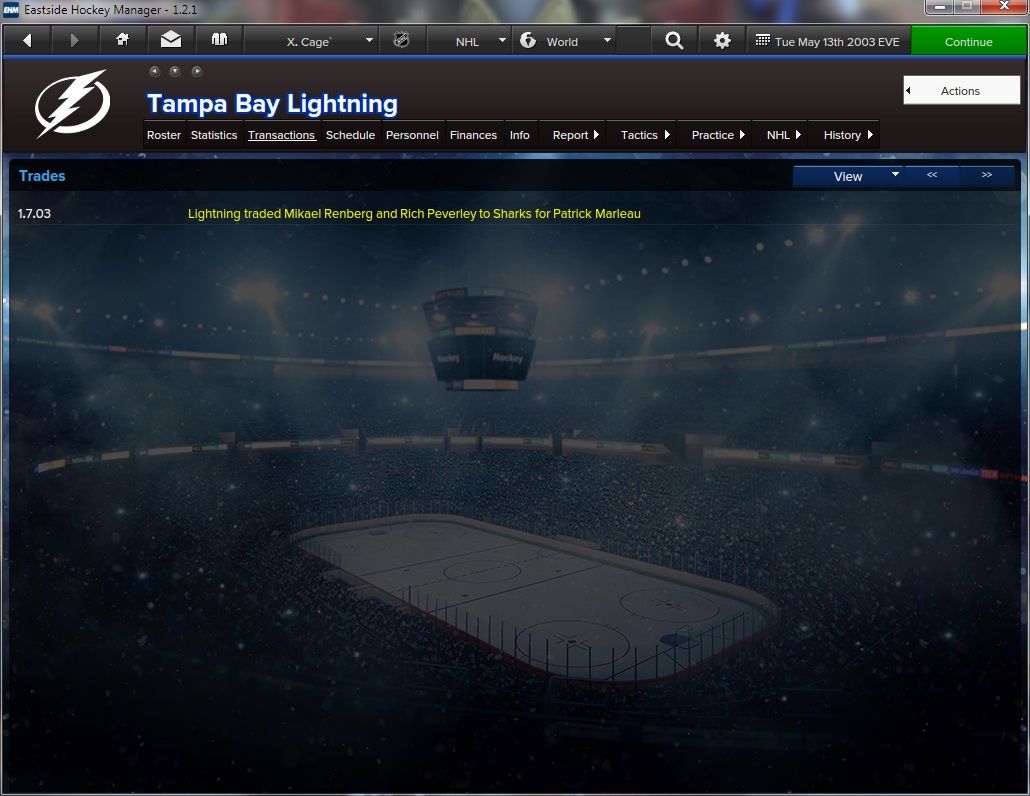Expand the Tactics submenu
Screen dimensions: 1030x796
642,135
